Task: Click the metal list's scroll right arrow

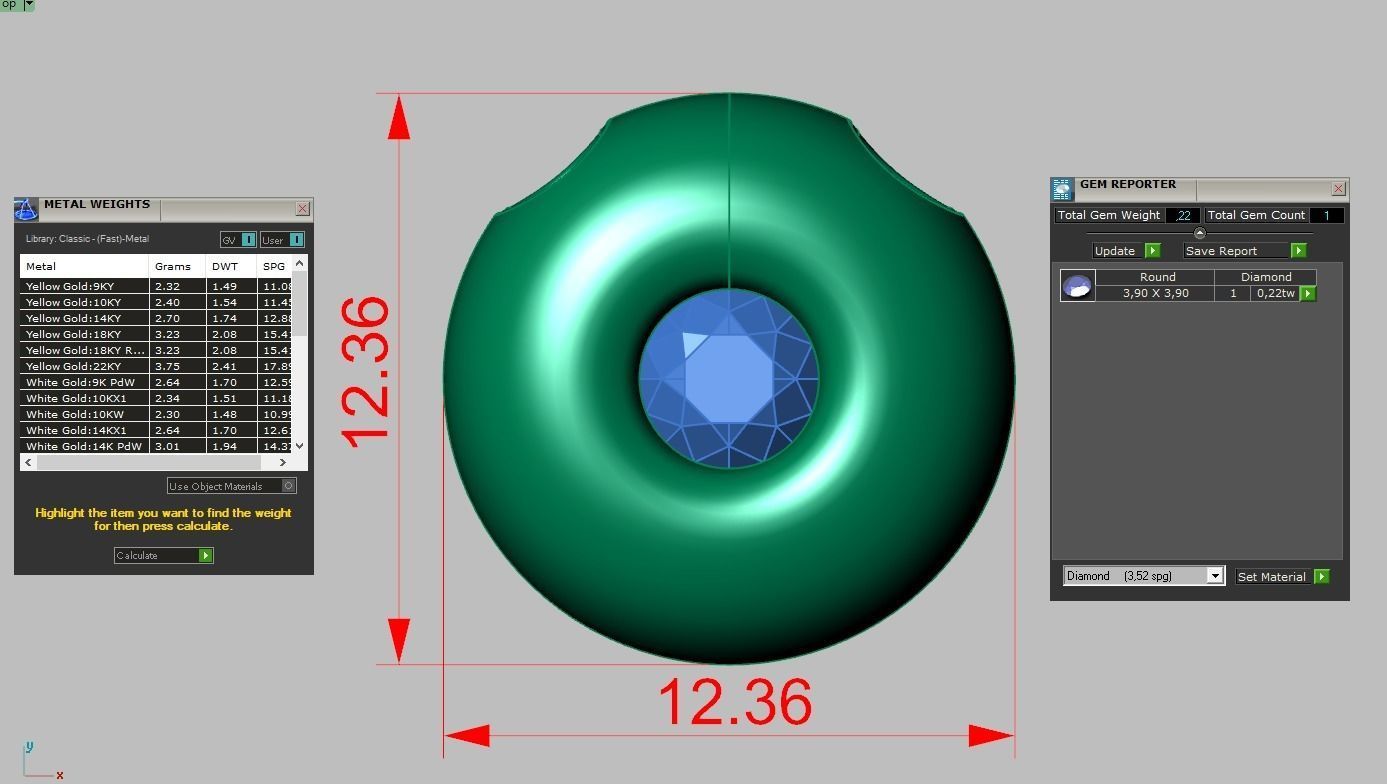Action: coord(282,462)
